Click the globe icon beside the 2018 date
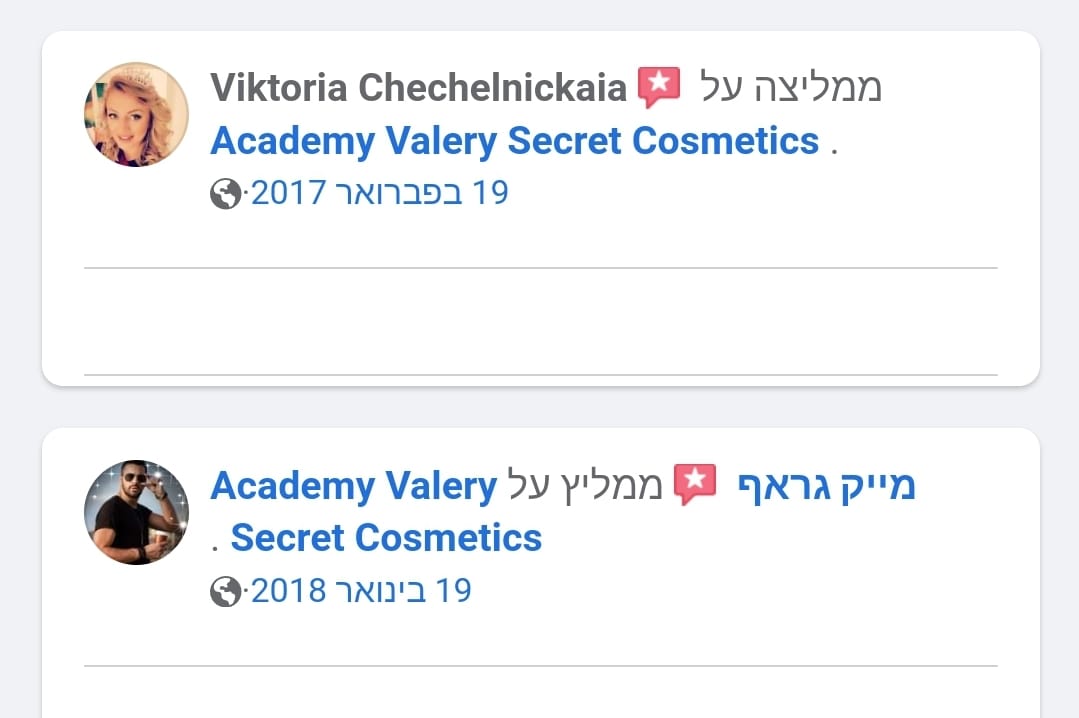Image resolution: width=1079 pixels, height=718 pixels. coord(226,592)
